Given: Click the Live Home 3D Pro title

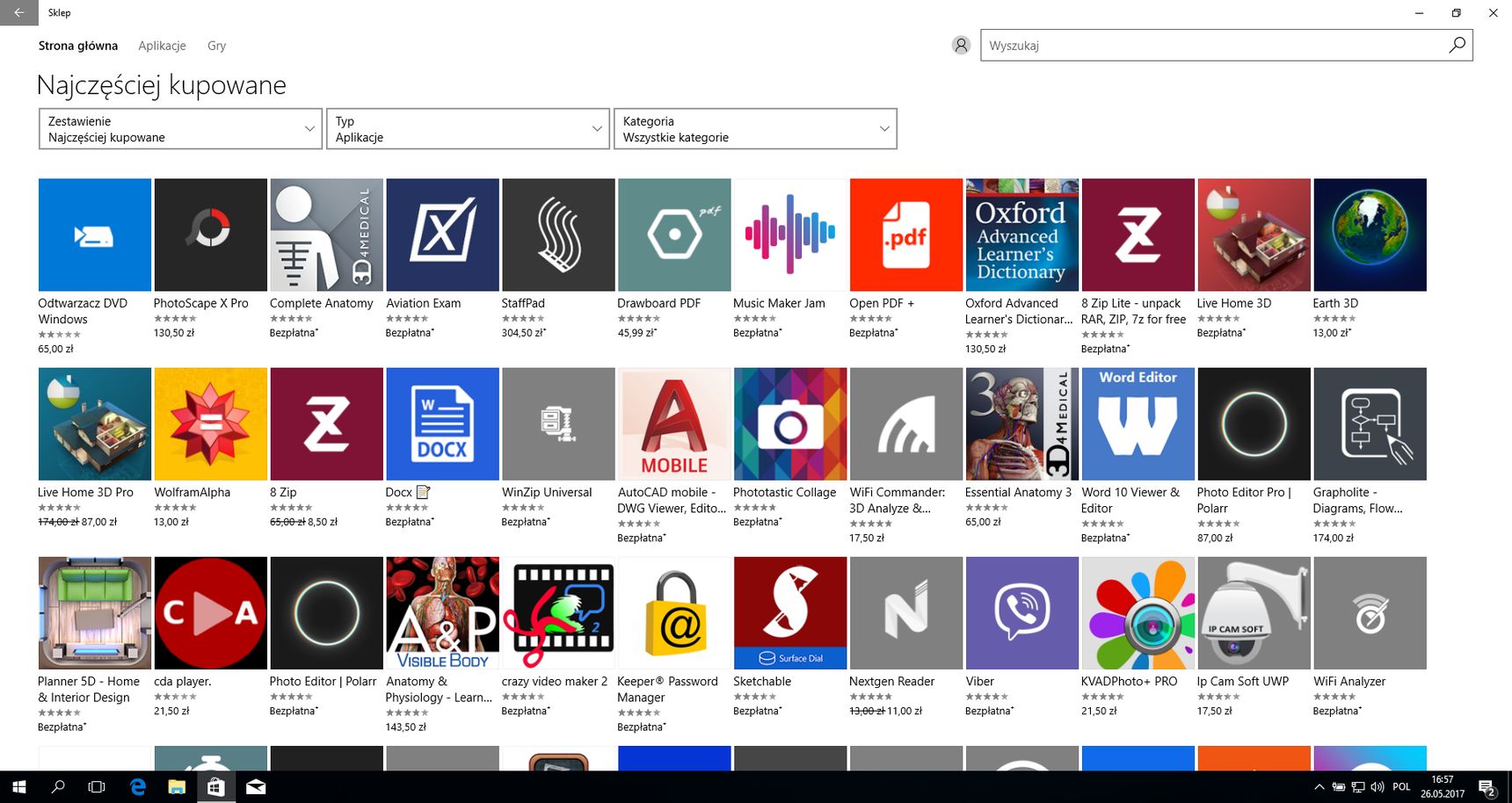Looking at the screenshot, I should pos(85,492).
